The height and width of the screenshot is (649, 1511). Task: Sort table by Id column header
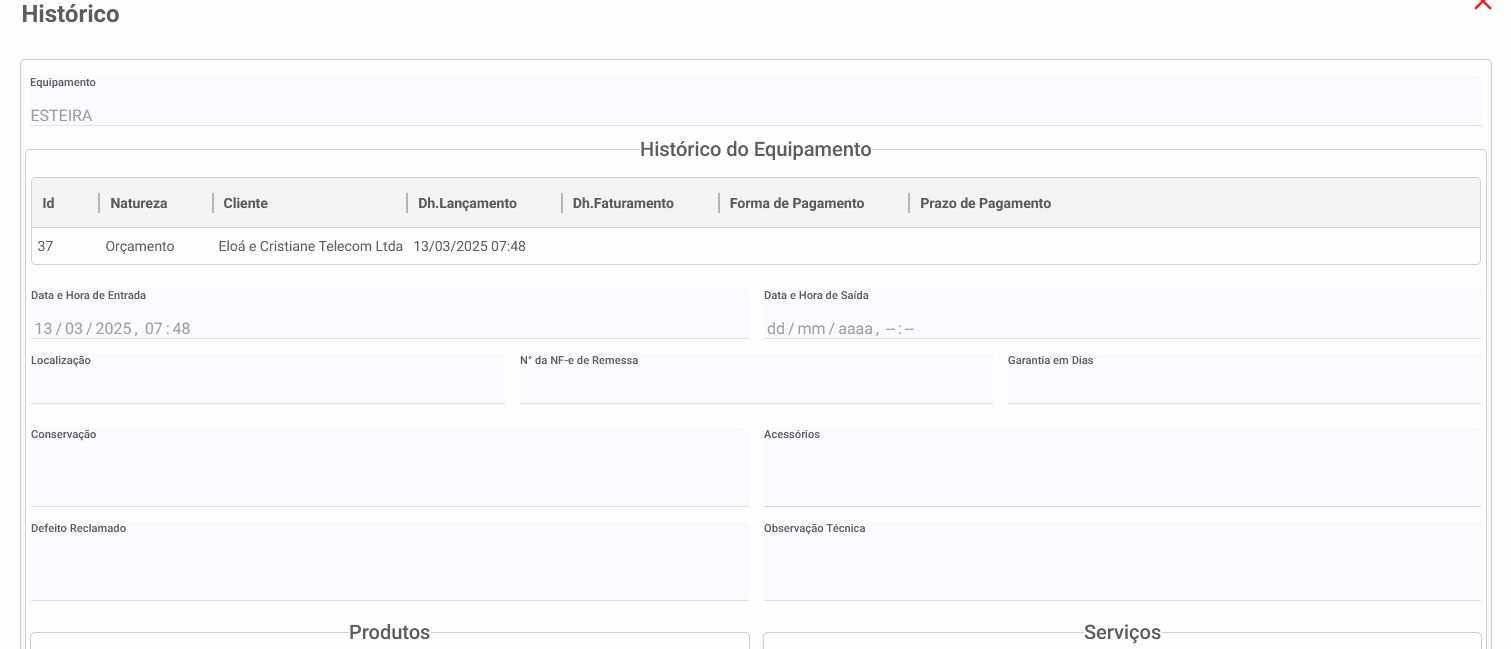(48, 203)
